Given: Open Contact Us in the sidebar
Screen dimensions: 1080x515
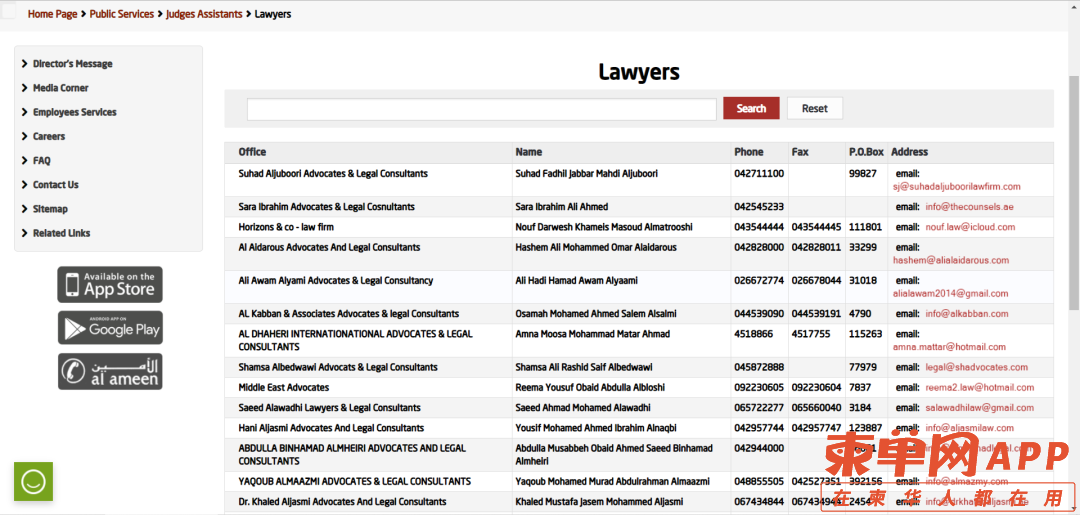Looking at the screenshot, I should [56, 185].
